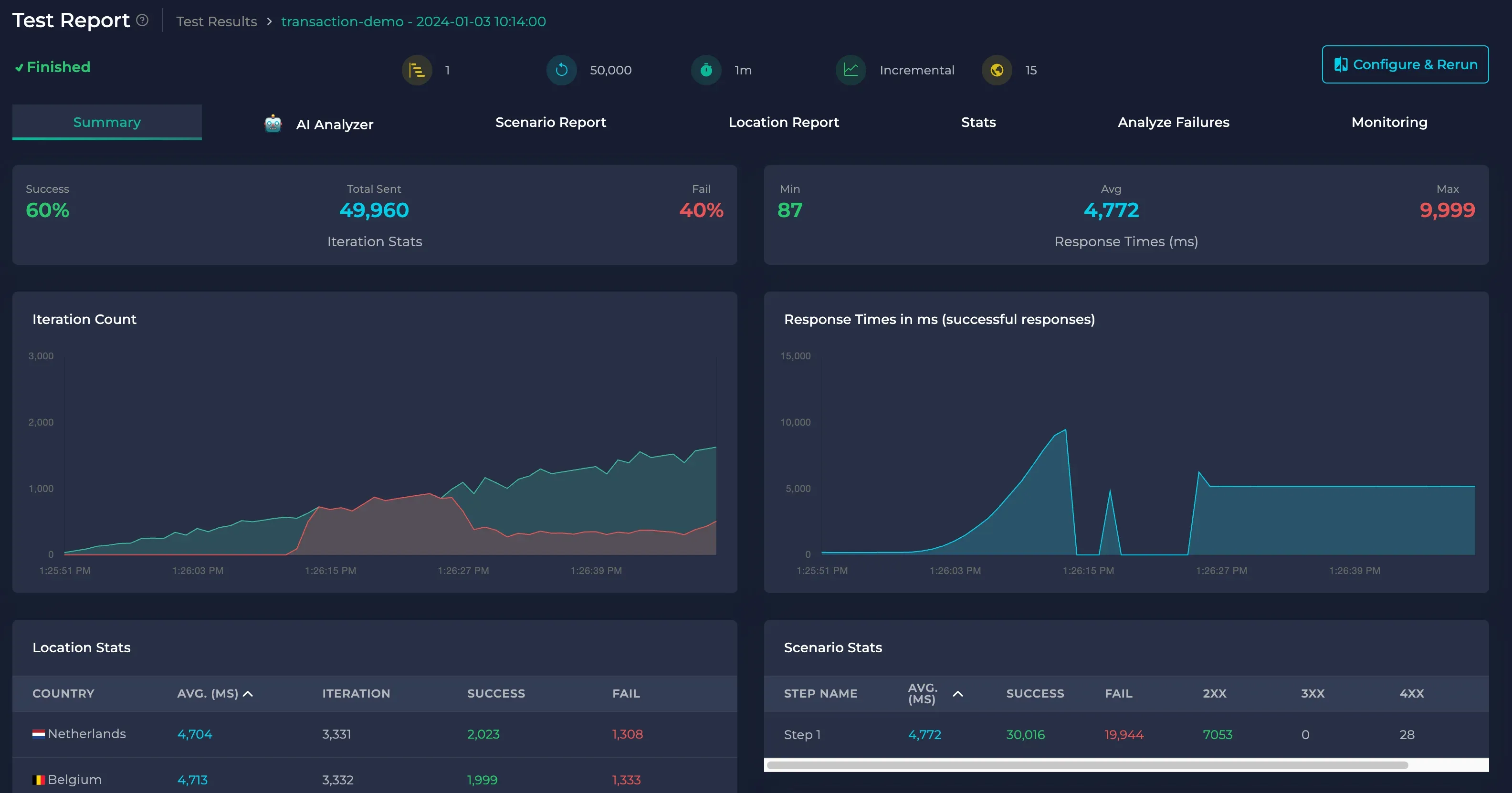Click the Scenario Stats horizontal scrollbar
The width and height of the screenshot is (1512, 793).
(x=1087, y=765)
